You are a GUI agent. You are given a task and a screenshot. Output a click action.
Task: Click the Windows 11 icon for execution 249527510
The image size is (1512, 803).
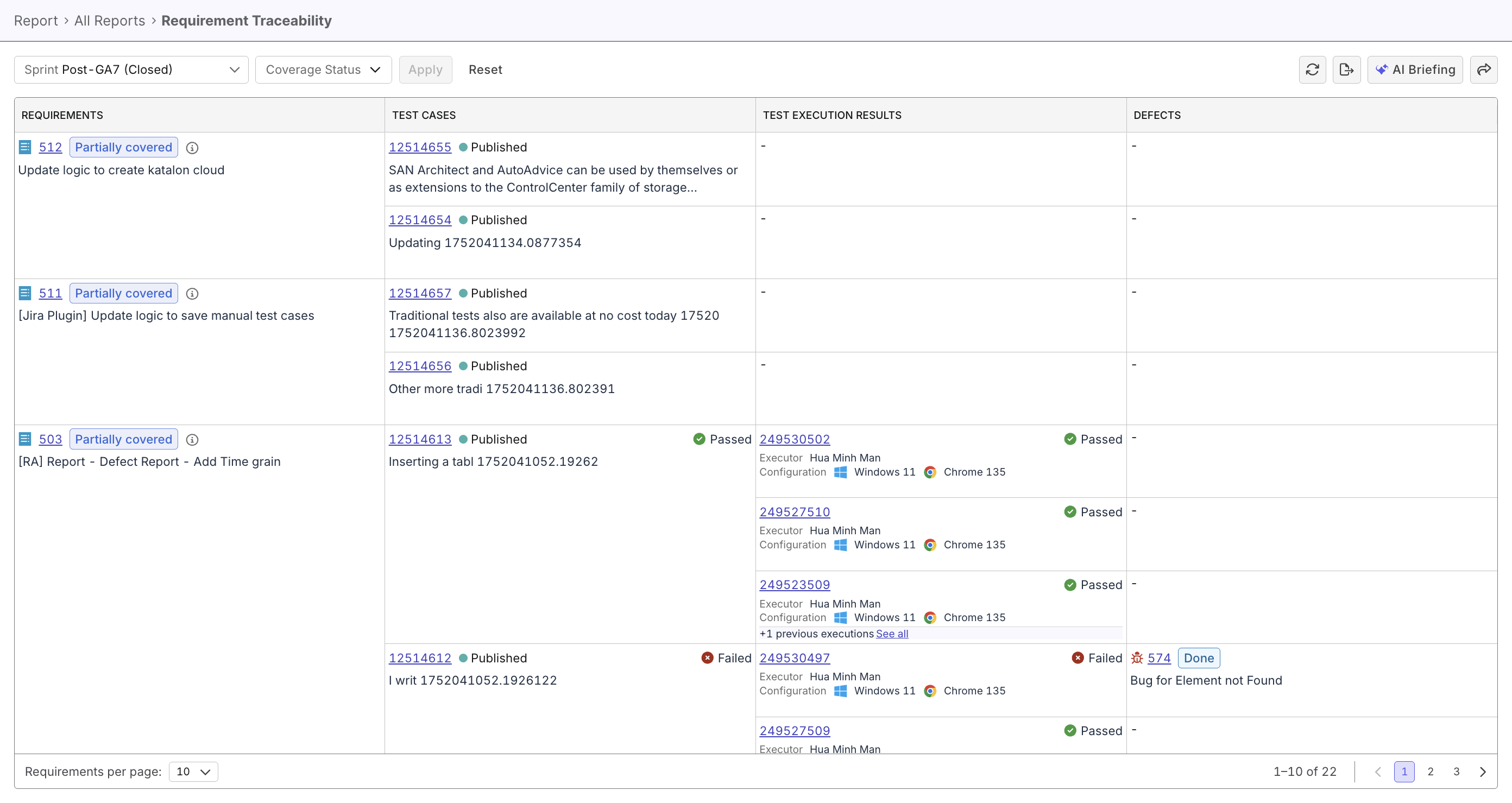click(x=840, y=545)
